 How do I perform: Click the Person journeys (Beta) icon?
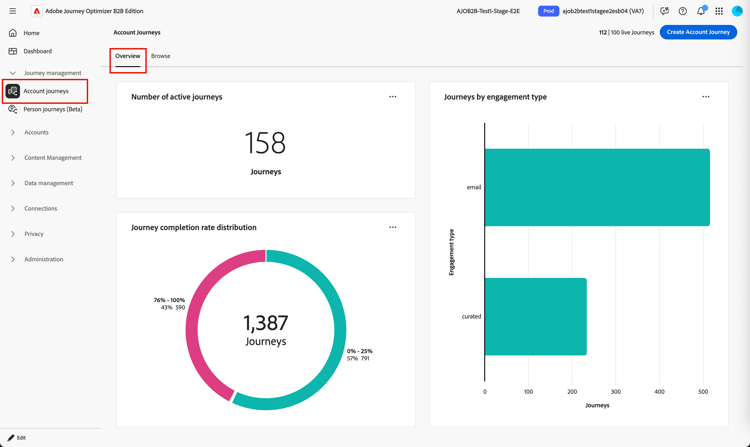[13, 109]
